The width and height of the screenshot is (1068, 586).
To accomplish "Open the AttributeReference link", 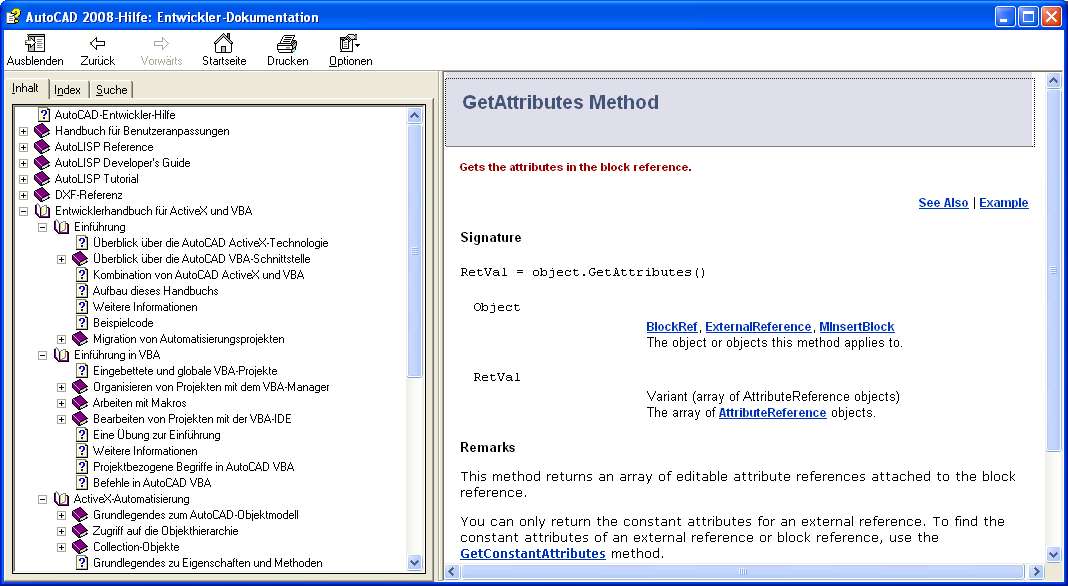I will (772, 412).
